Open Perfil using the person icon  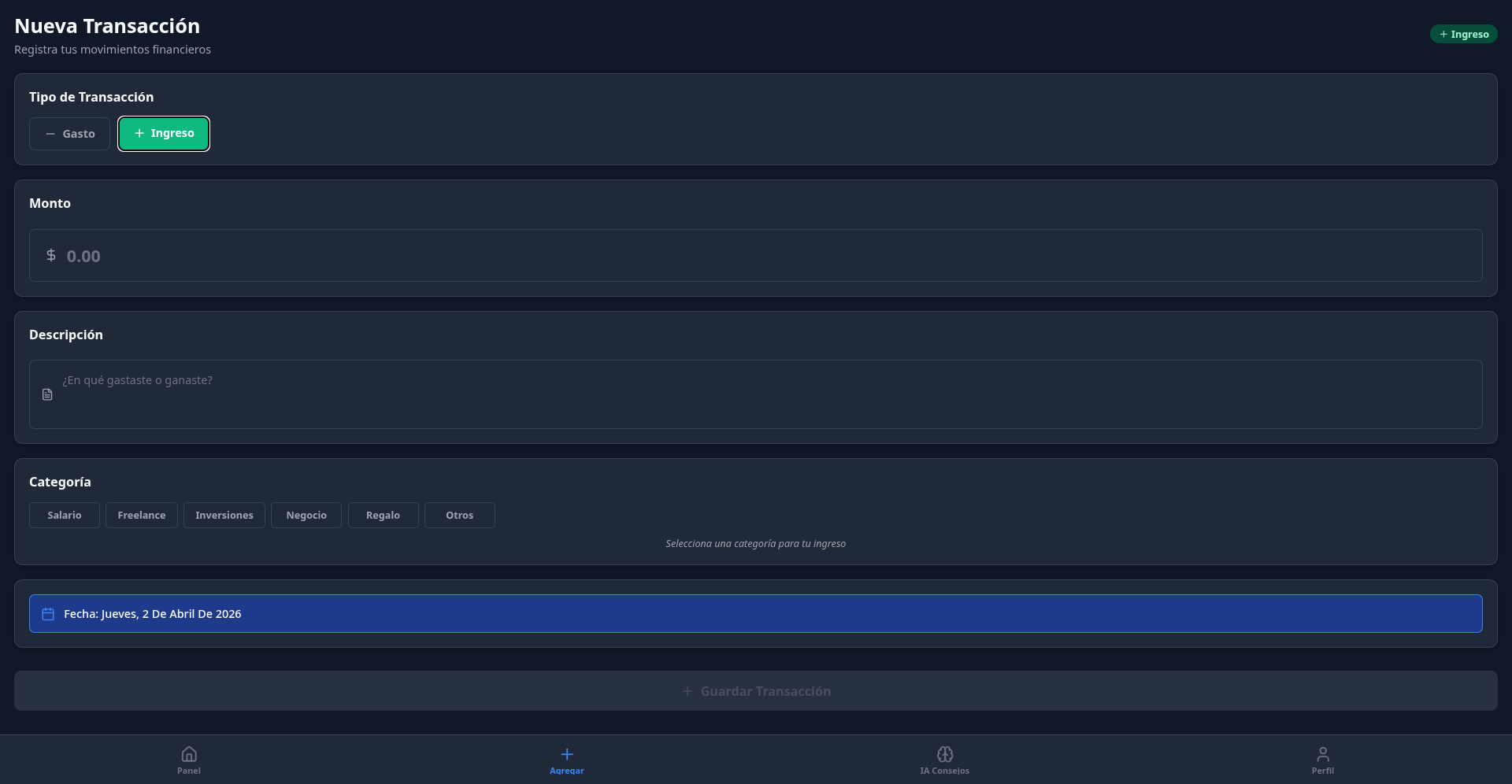point(1323,753)
